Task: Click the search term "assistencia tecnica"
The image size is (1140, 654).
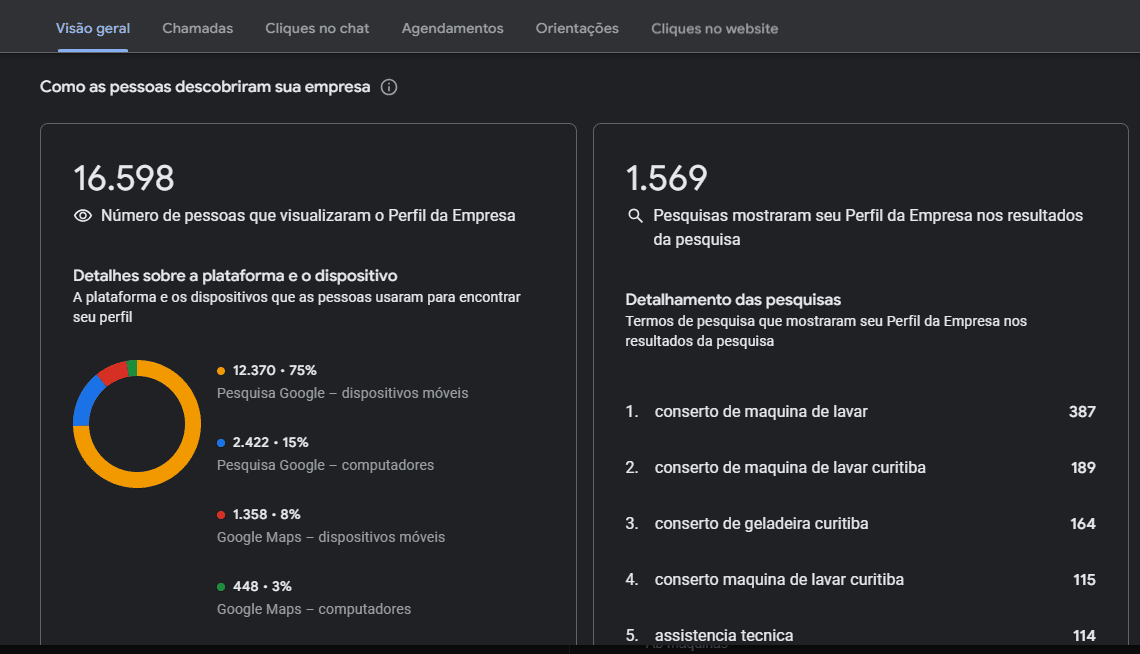Action: coord(723,635)
